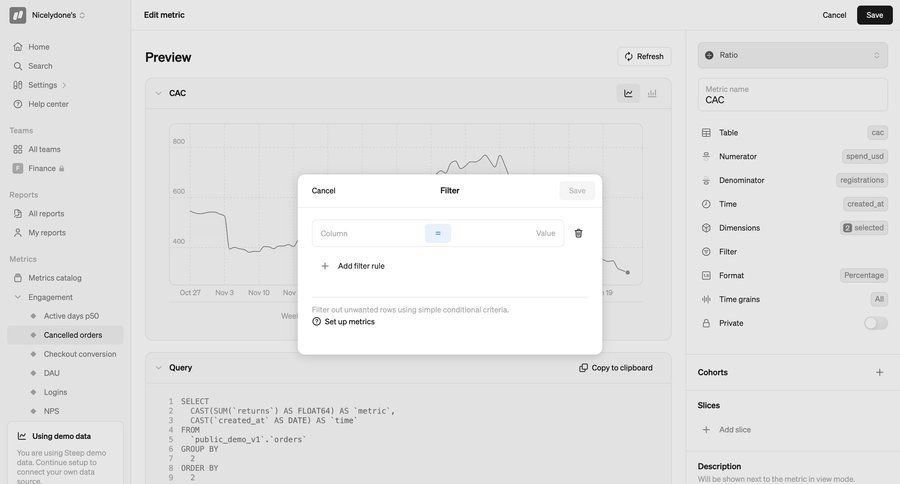Edit the Metric name field CAC
Image resolution: width=900 pixels, height=484 pixels.
click(792, 95)
